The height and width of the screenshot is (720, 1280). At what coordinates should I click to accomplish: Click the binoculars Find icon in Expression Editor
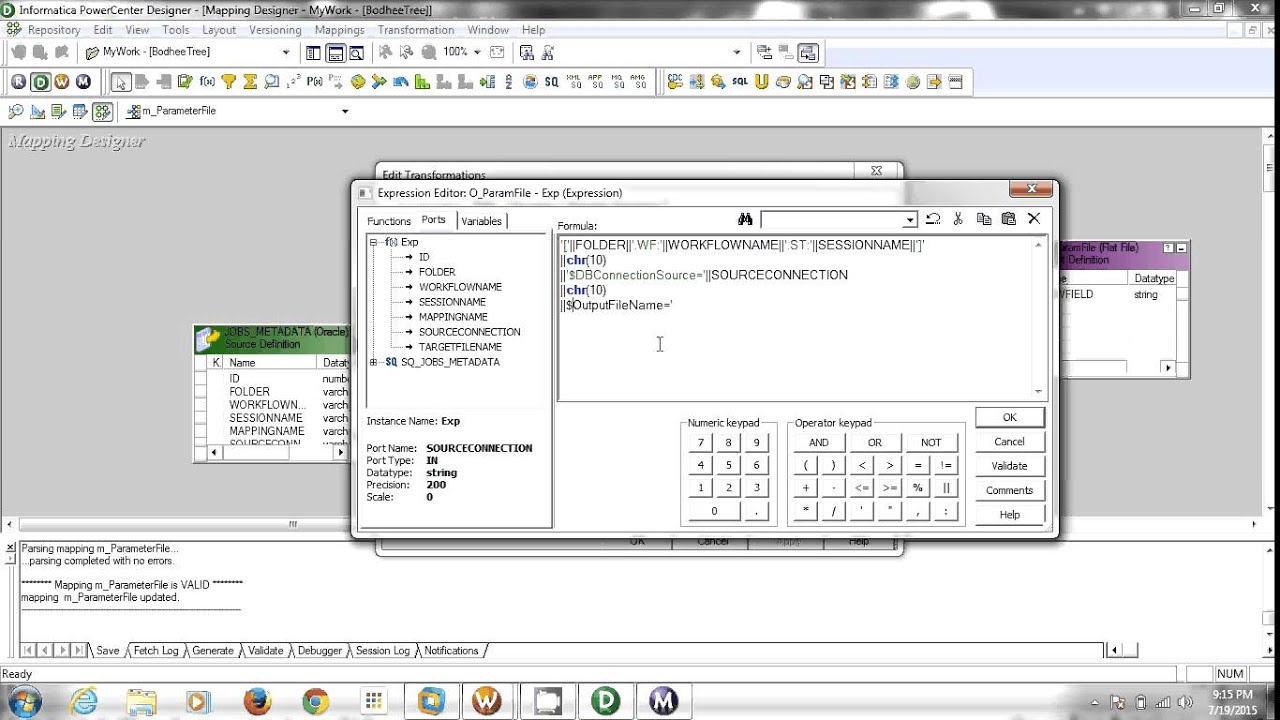tap(745, 219)
